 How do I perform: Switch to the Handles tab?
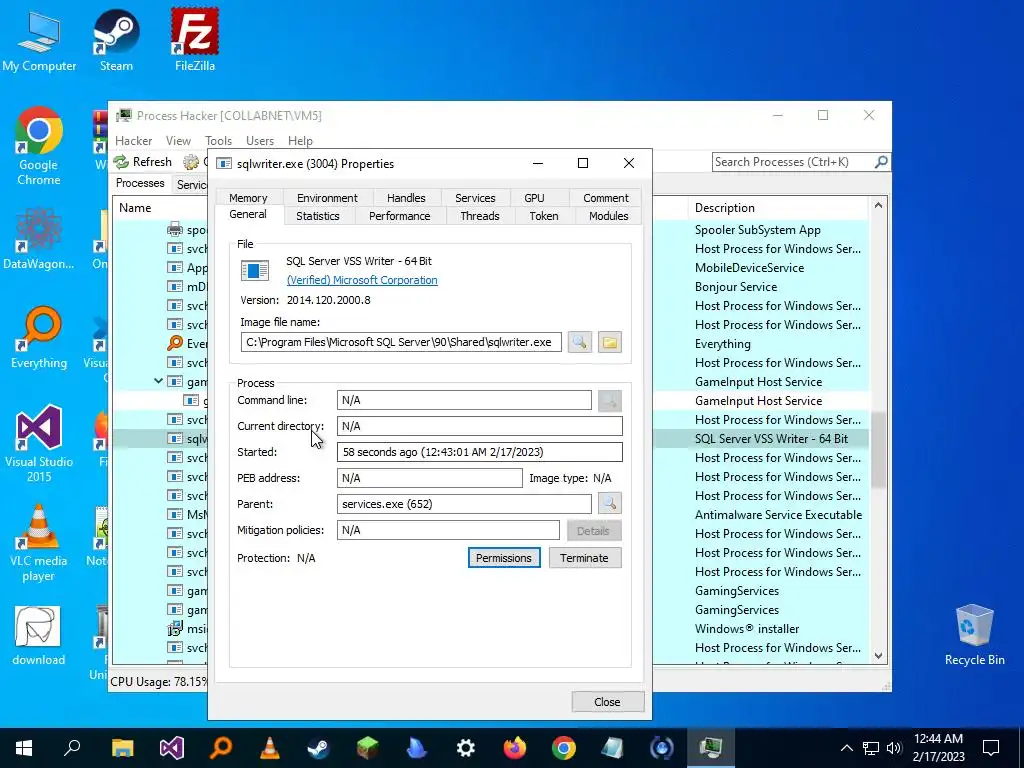tap(406, 198)
